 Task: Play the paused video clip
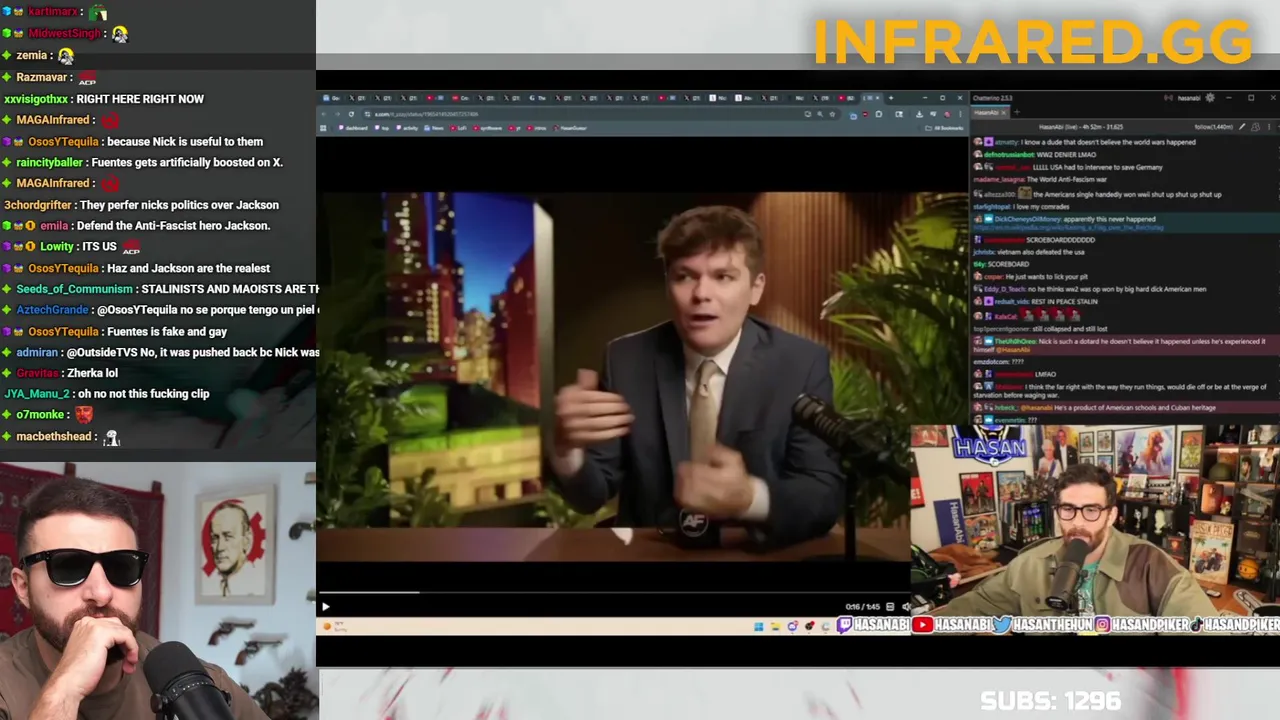point(325,606)
